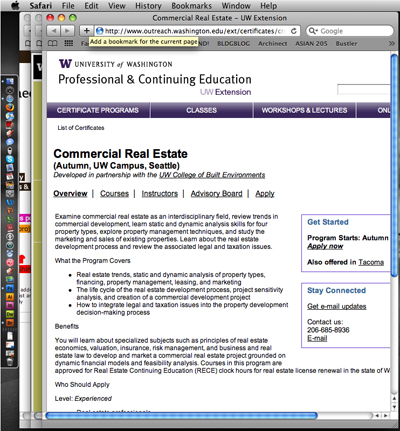Open Safari compass icon in the dock
The height and width of the screenshot is (431, 400).
coord(10,98)
